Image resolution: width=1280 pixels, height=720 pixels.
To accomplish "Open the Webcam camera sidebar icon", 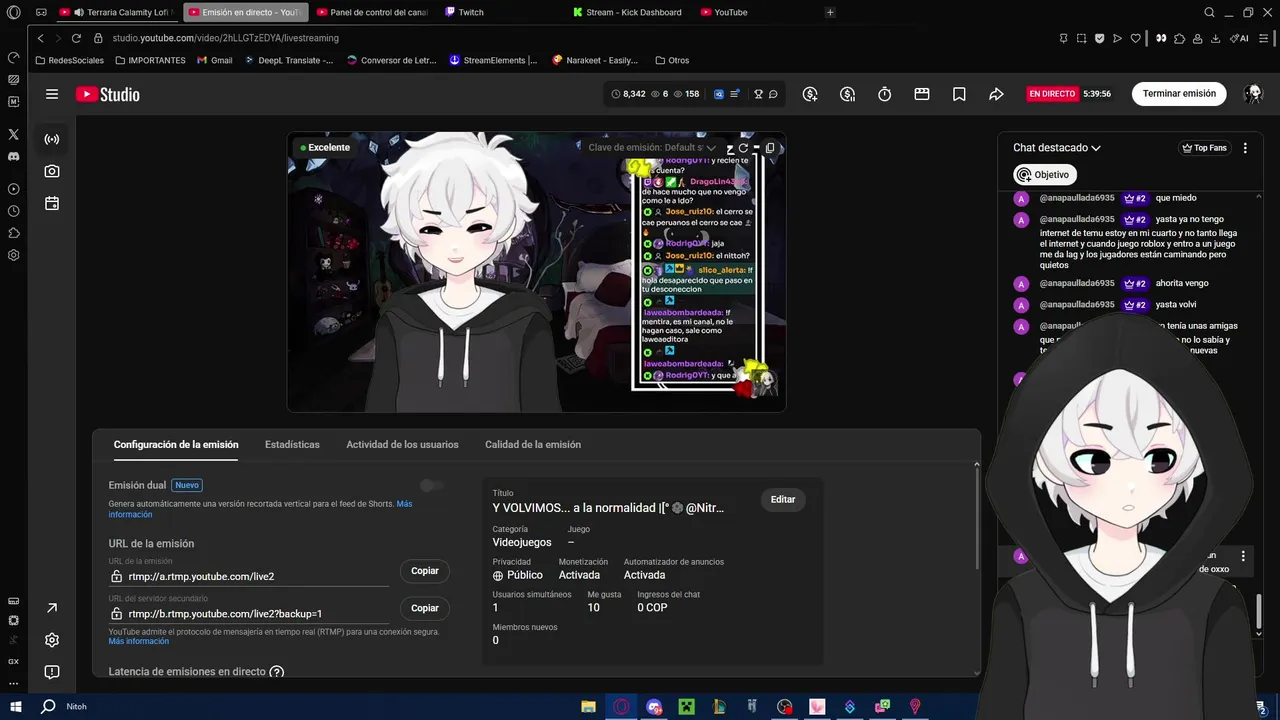I will click(52, 171).
